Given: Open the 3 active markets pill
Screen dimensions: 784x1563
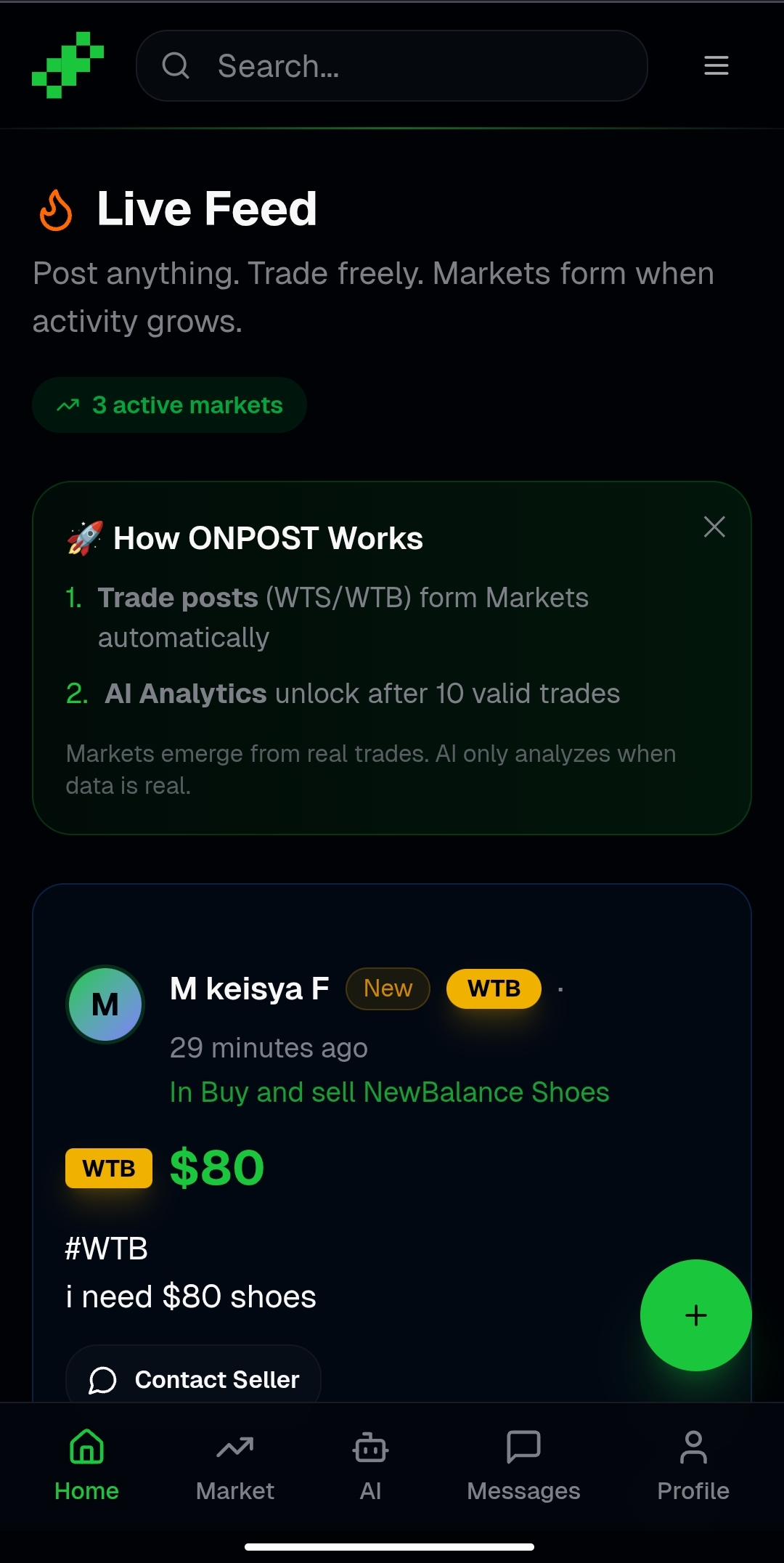Looking at the screenshot, I should point(169,405).
